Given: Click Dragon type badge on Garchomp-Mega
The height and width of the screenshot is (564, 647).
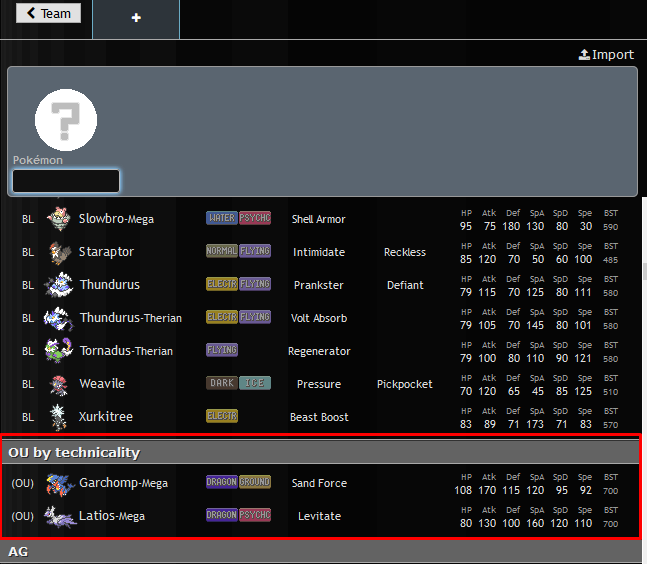Looking at the screenshot, I should (x=222, y=482).
